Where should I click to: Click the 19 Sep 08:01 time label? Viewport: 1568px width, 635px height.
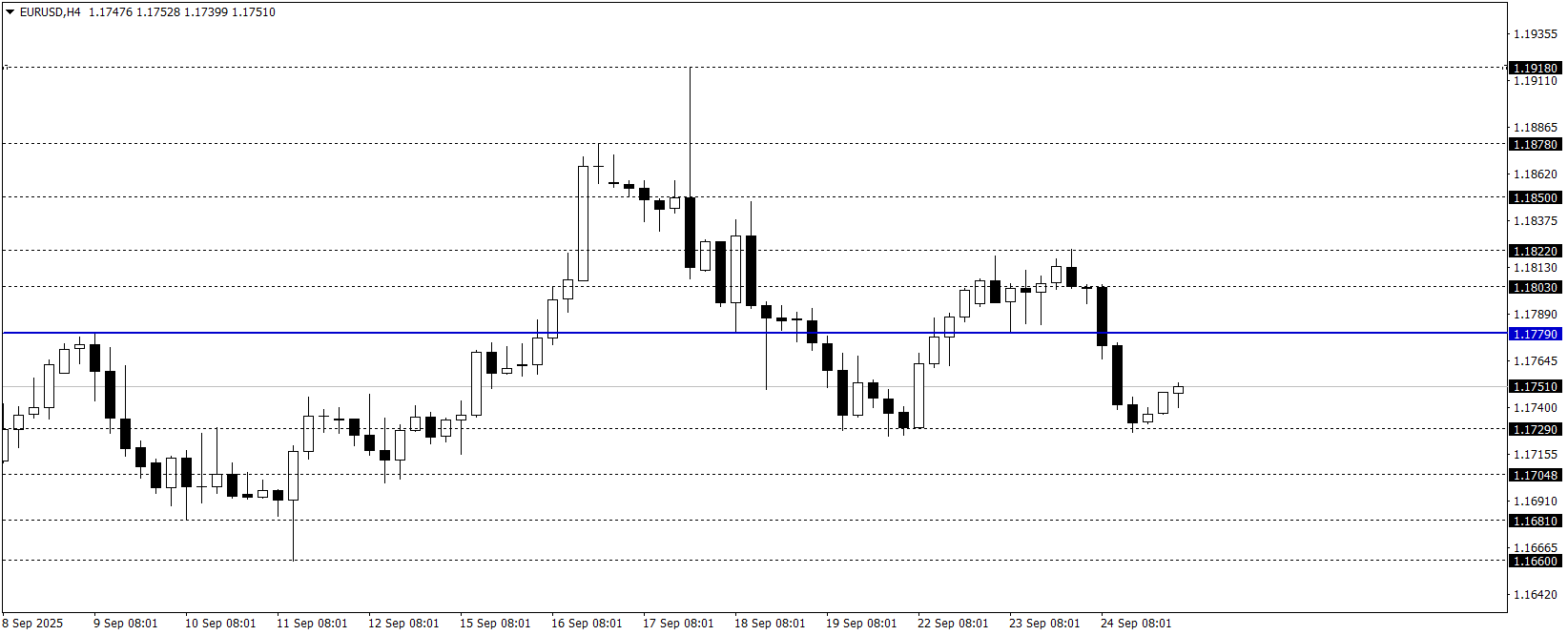pyautogui.click(x=861, y=624)
